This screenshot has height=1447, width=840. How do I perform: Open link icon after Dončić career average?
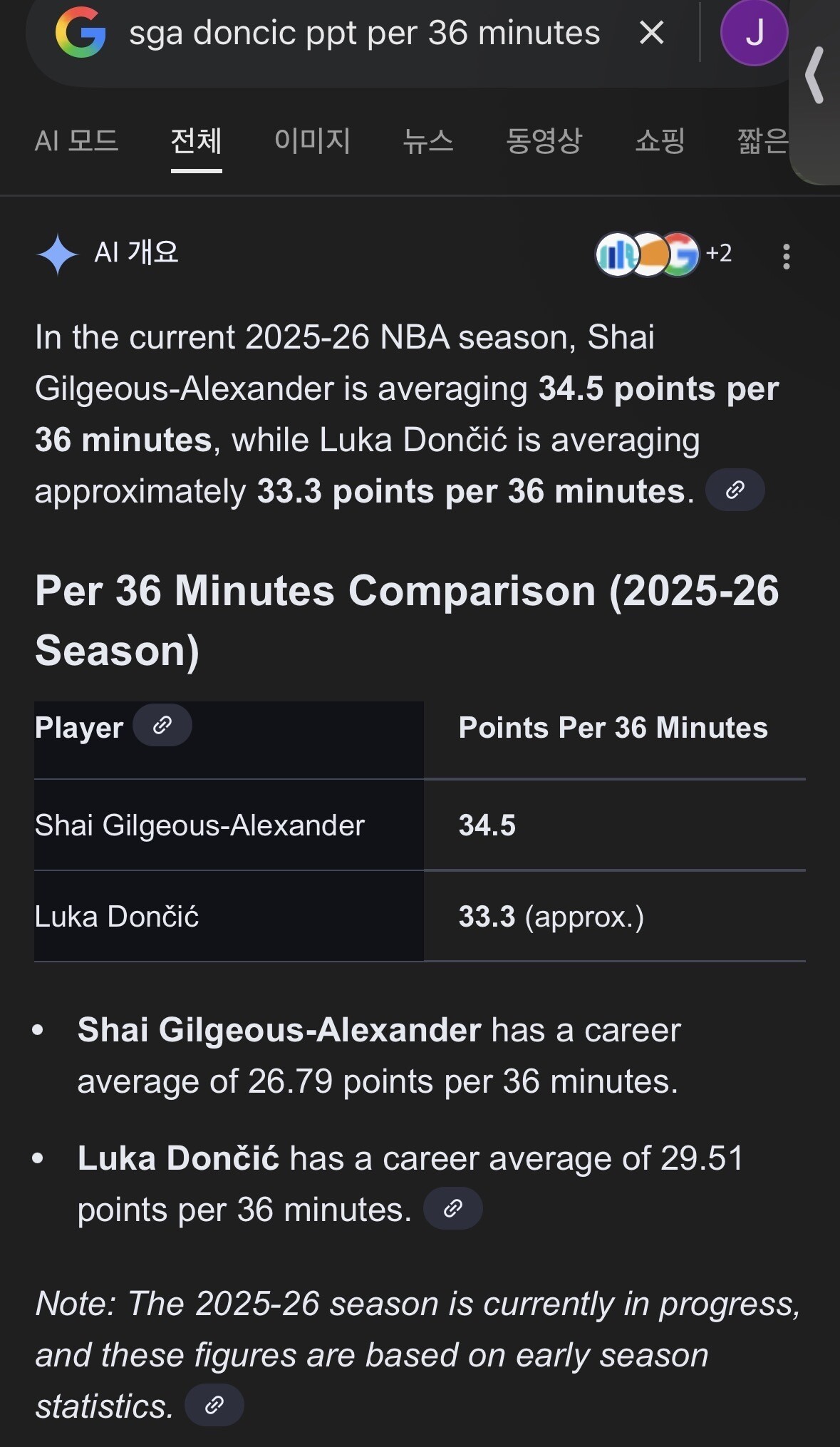452,1208
